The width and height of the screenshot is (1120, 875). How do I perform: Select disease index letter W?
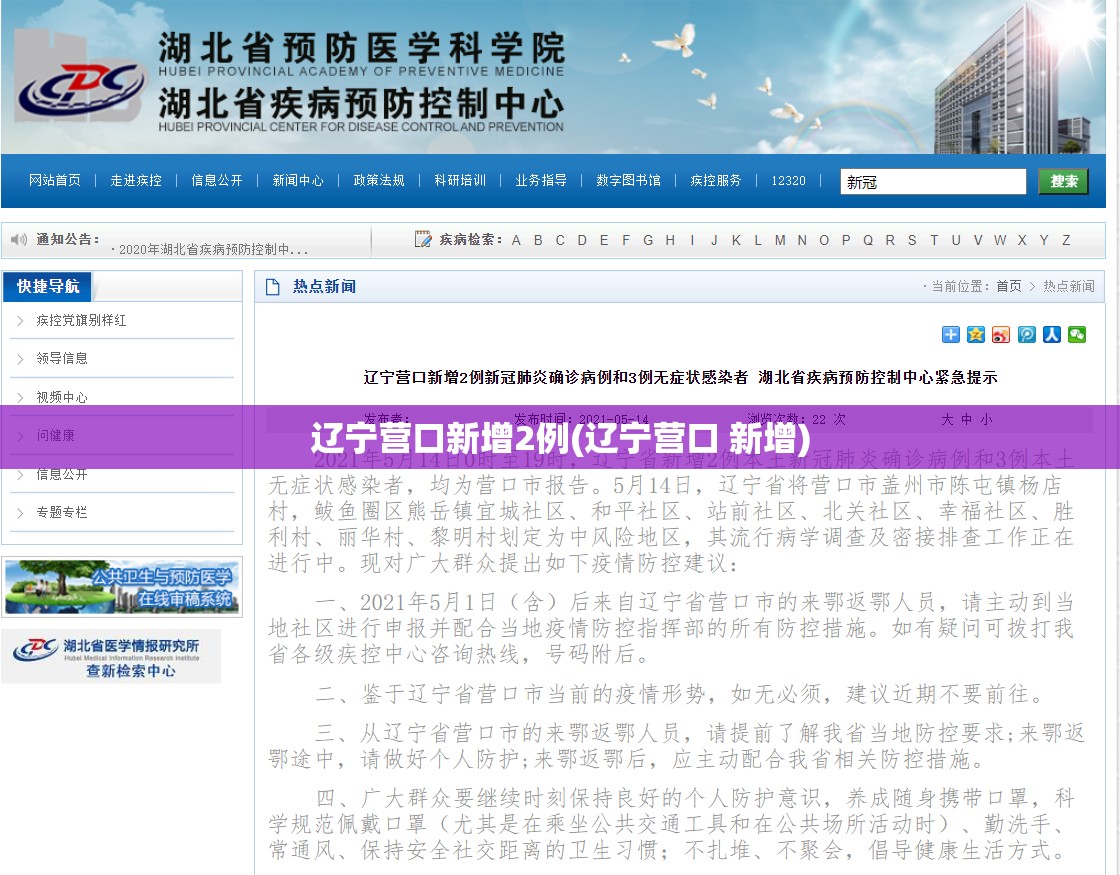point(1000,241)
